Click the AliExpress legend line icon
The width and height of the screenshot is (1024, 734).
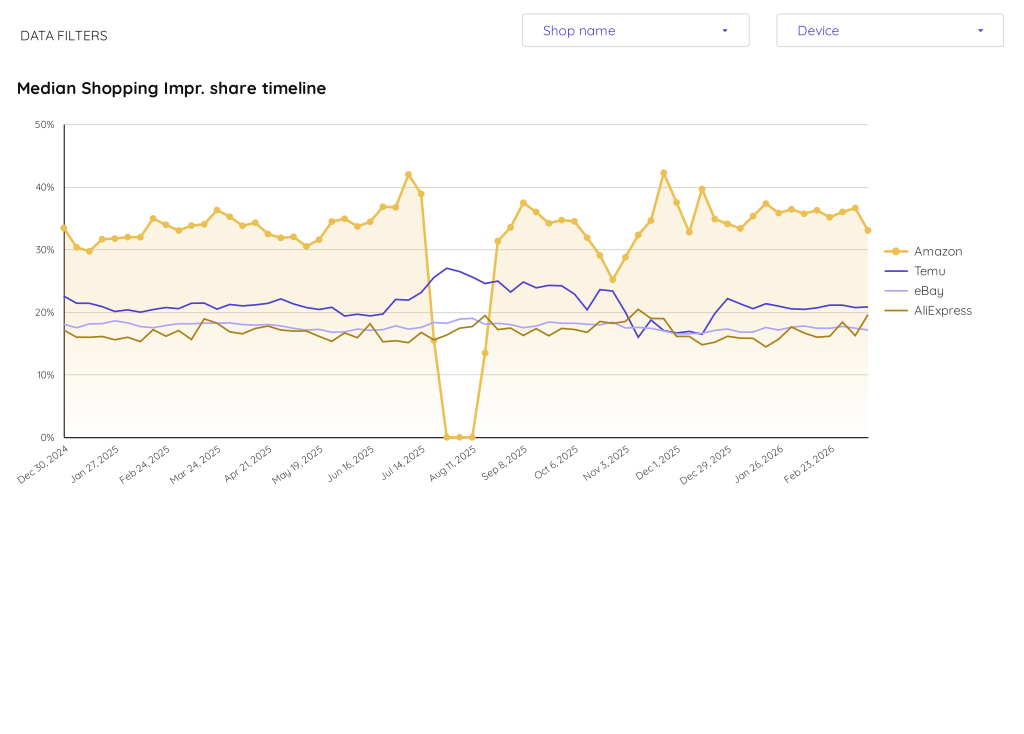[896, 310]
